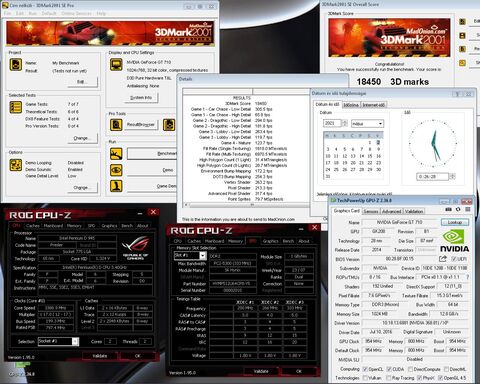Viewport: 480px width, 384px height.
Task: Toggle the OpenCL checkbox in GPU-Z
Action: click(365, 369)
